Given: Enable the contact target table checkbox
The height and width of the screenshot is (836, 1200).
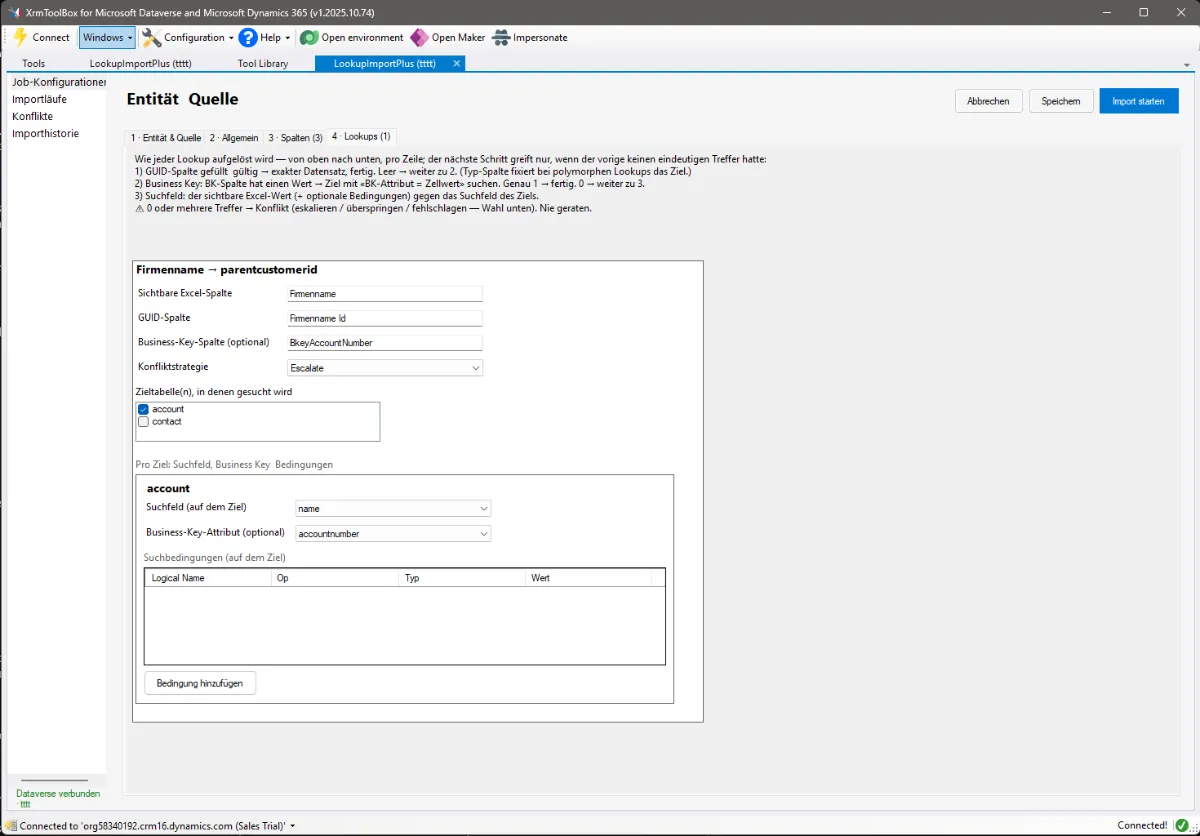Looking at the screenshot, I should 144,421.
